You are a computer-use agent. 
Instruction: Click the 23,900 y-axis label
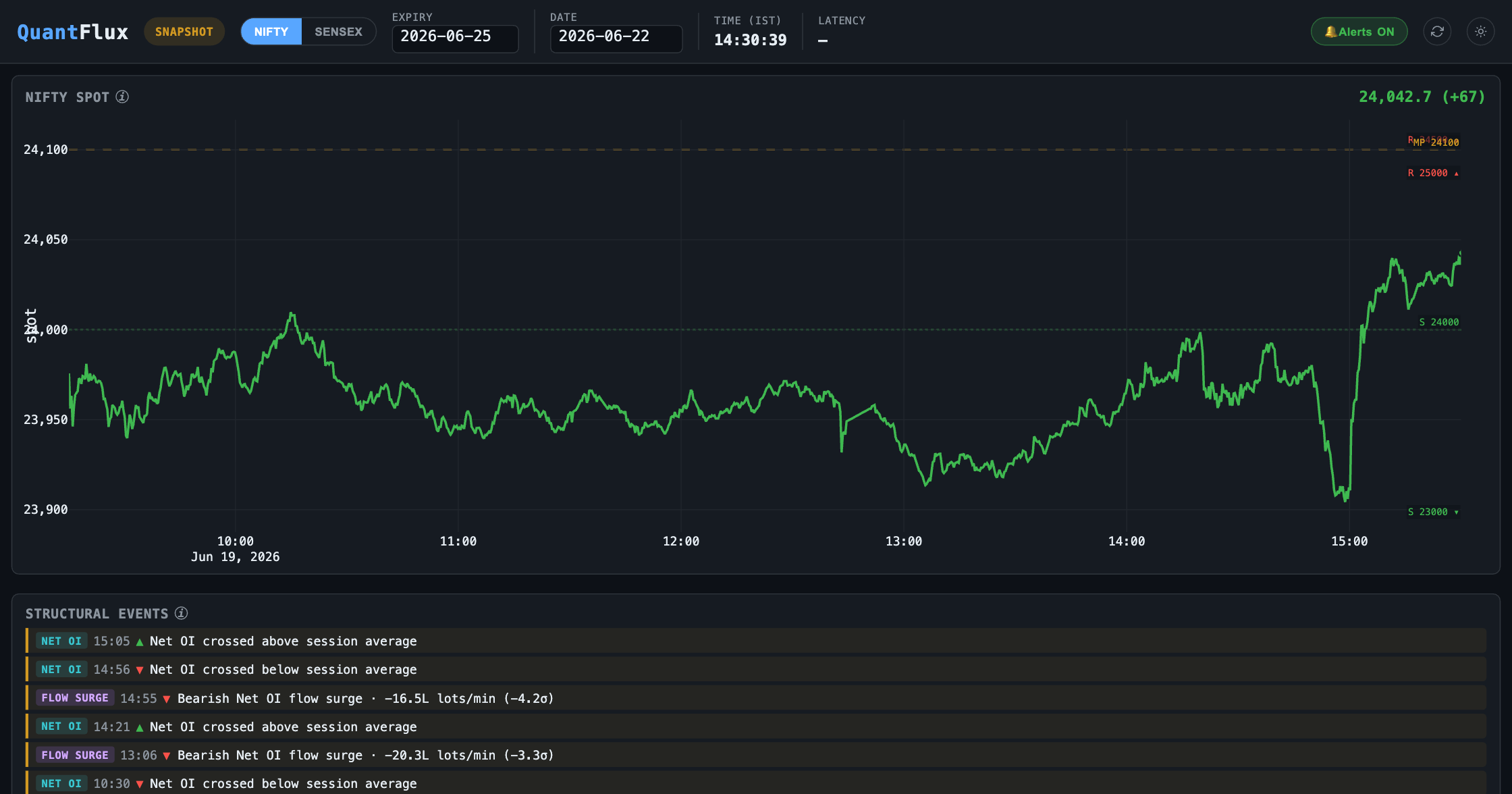(45, 509)
